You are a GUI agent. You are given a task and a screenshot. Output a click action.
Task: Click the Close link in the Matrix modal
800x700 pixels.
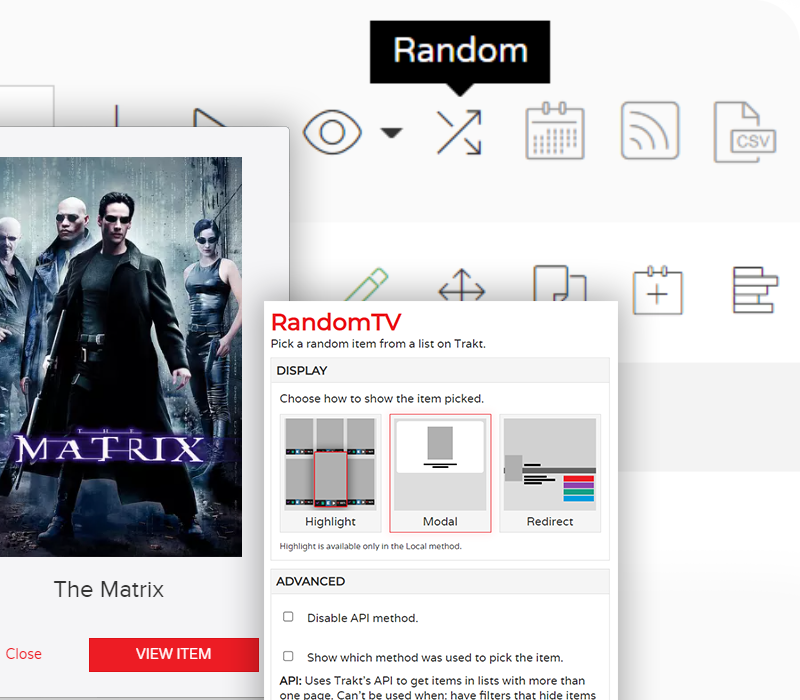pos(23,654)
